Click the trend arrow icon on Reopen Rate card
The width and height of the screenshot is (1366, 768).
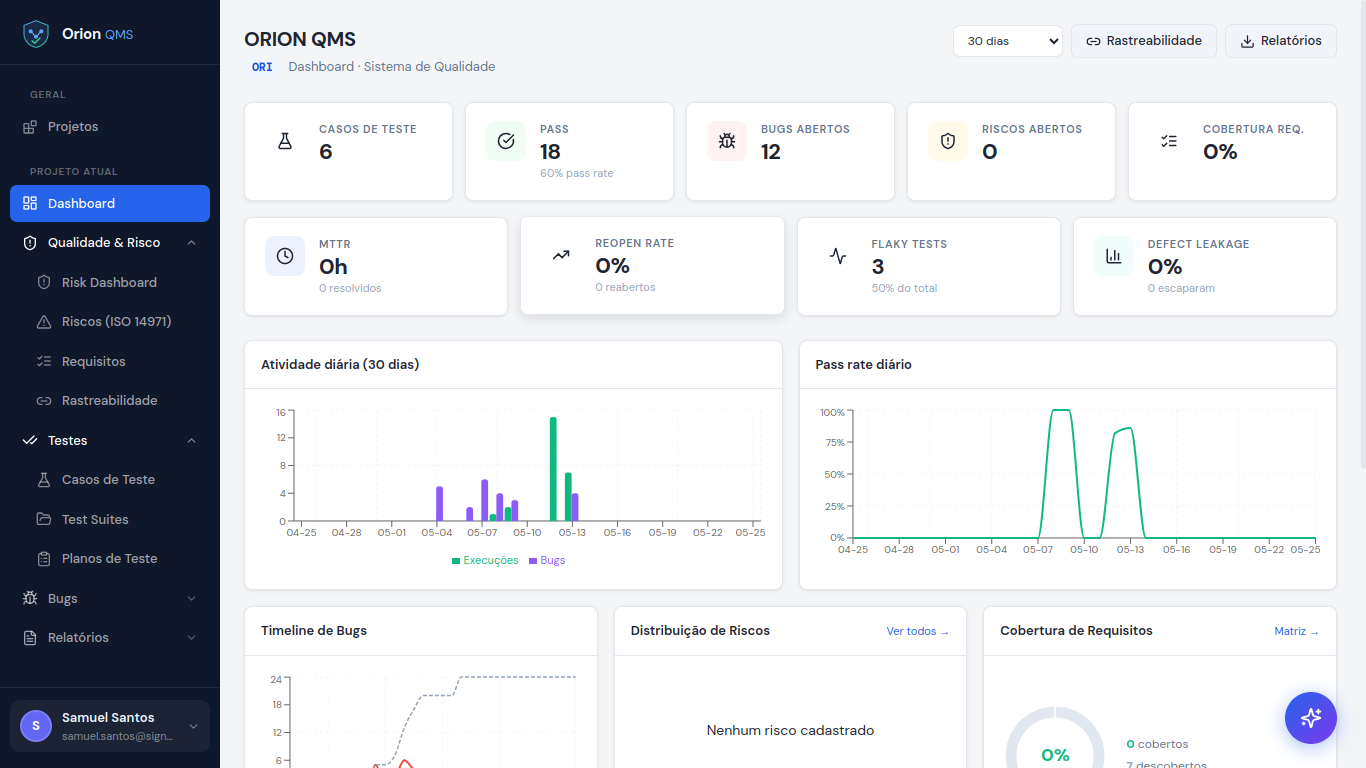click(x=561, y=255)
